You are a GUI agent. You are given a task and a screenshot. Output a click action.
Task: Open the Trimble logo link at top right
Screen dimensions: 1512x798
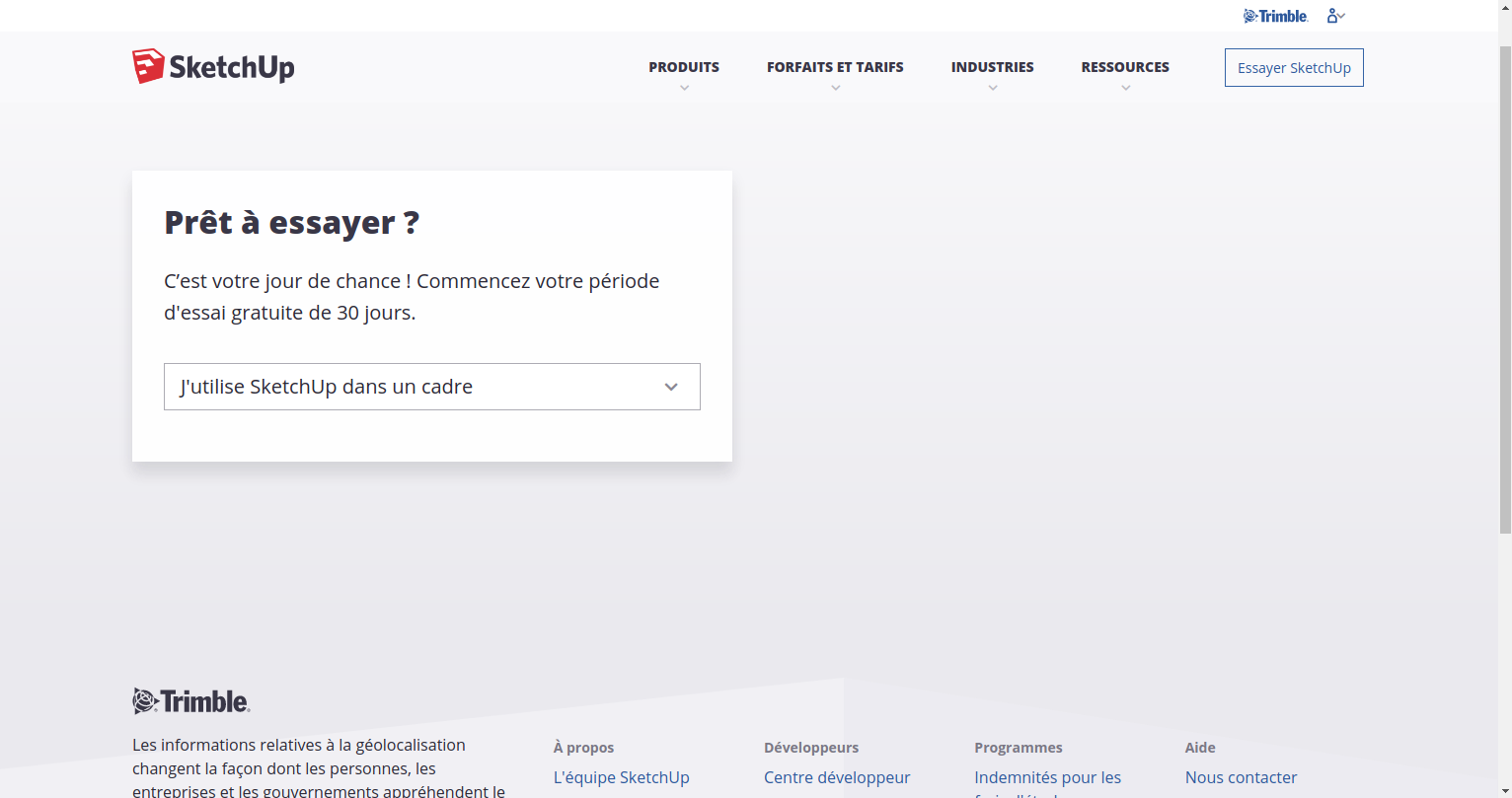[x=1275, y=16]
